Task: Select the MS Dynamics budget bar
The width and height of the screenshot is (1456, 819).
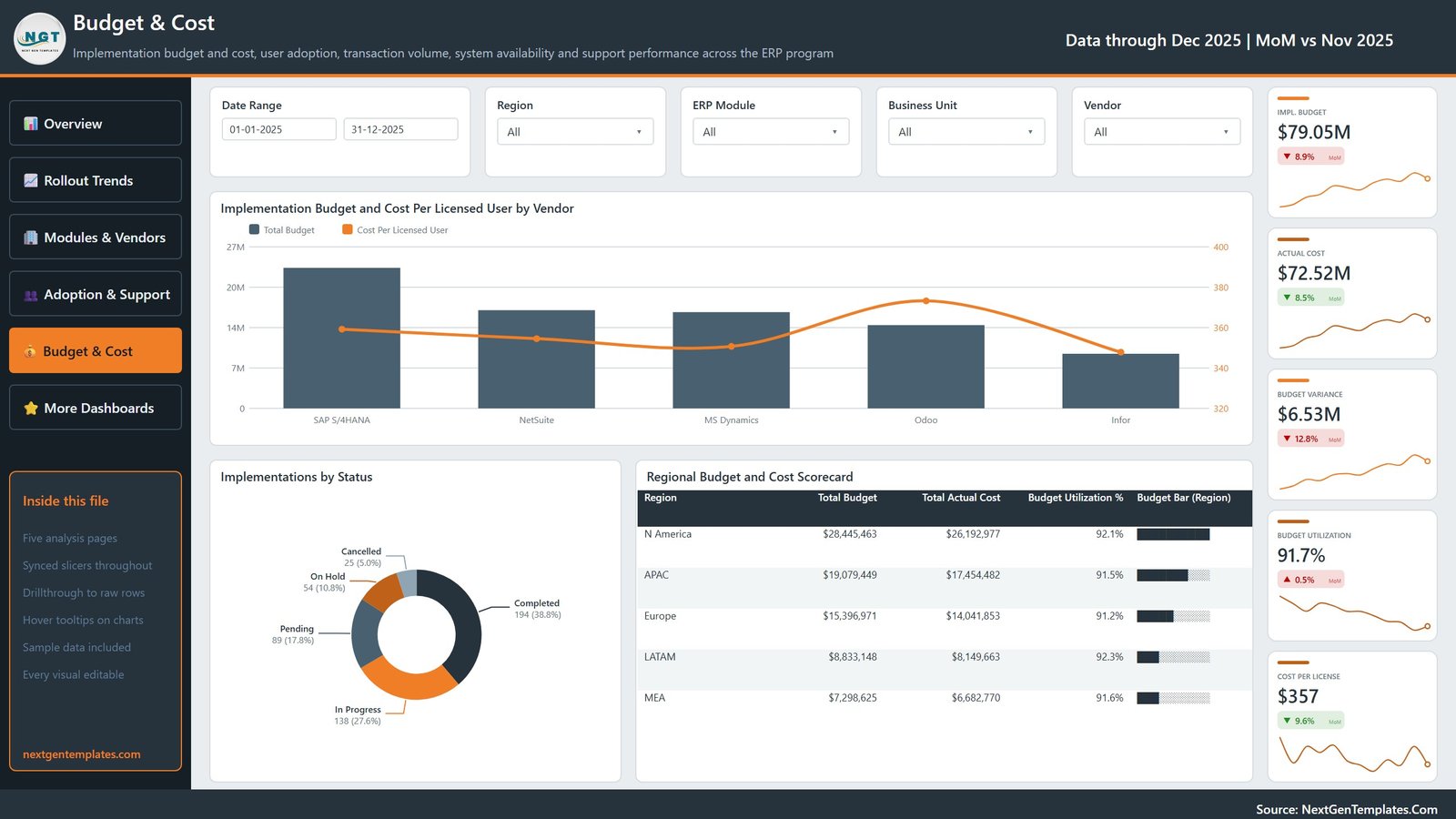Action: click(732, 360)
